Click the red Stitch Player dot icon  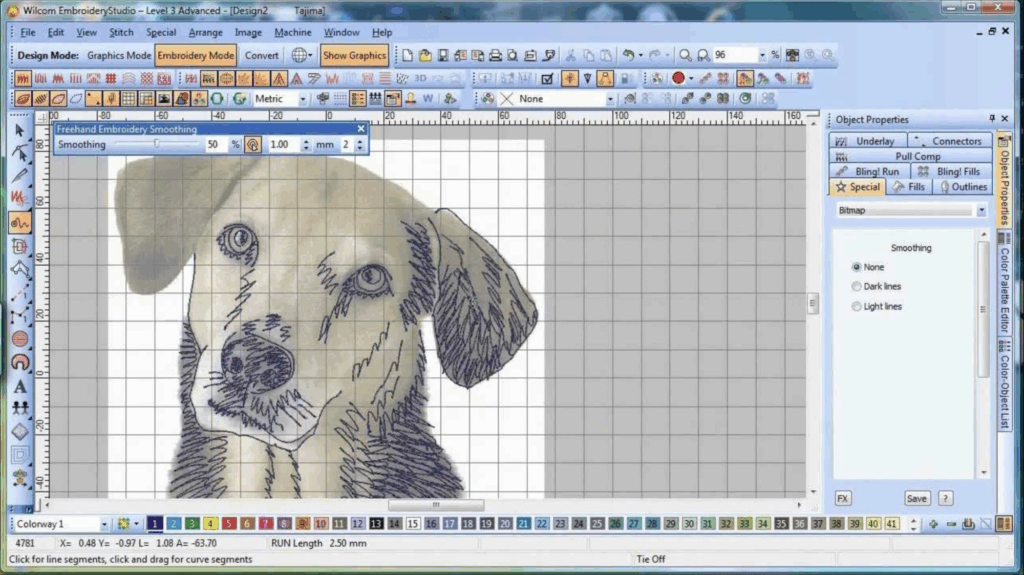click(x=679, y=78)
